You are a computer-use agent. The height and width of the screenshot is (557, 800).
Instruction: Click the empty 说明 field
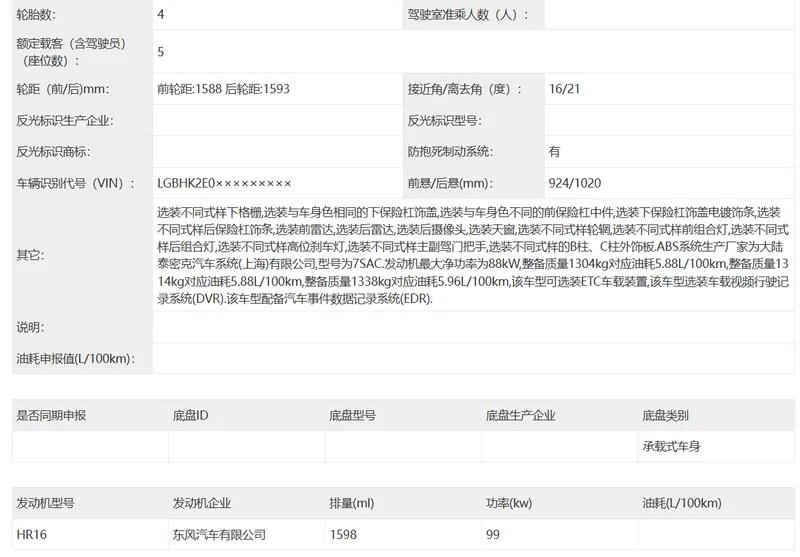click(x=473, y=327)
